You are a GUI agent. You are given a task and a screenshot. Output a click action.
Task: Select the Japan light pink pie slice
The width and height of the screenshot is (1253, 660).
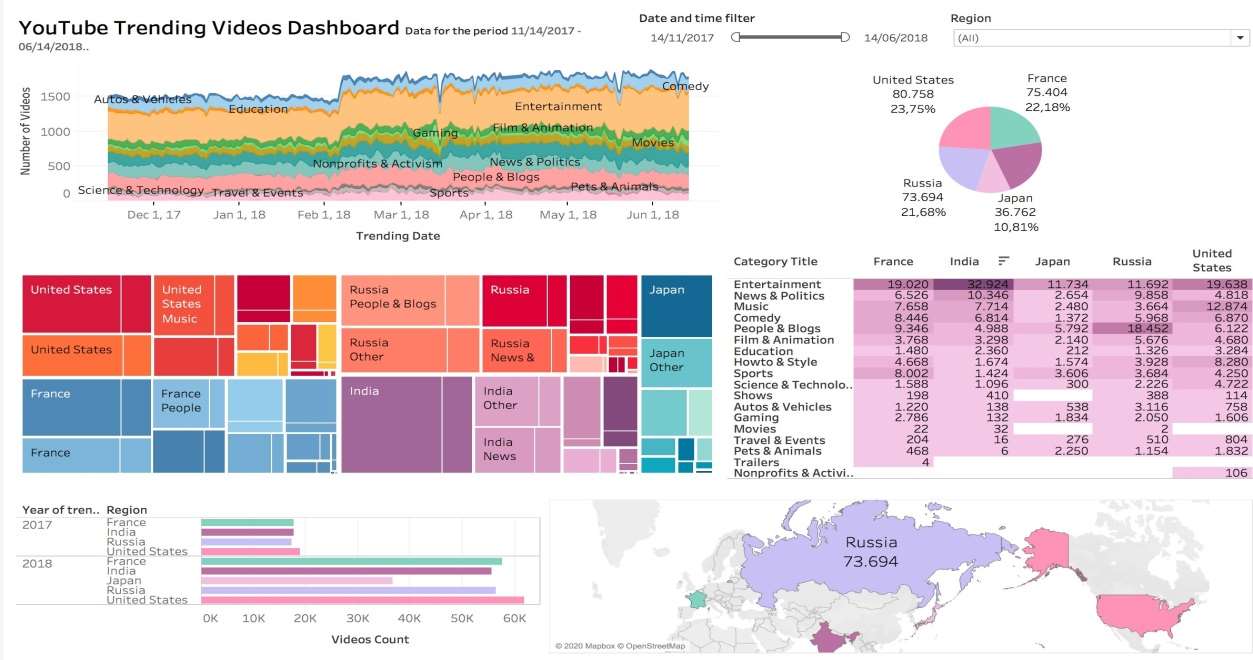point(993,174)
